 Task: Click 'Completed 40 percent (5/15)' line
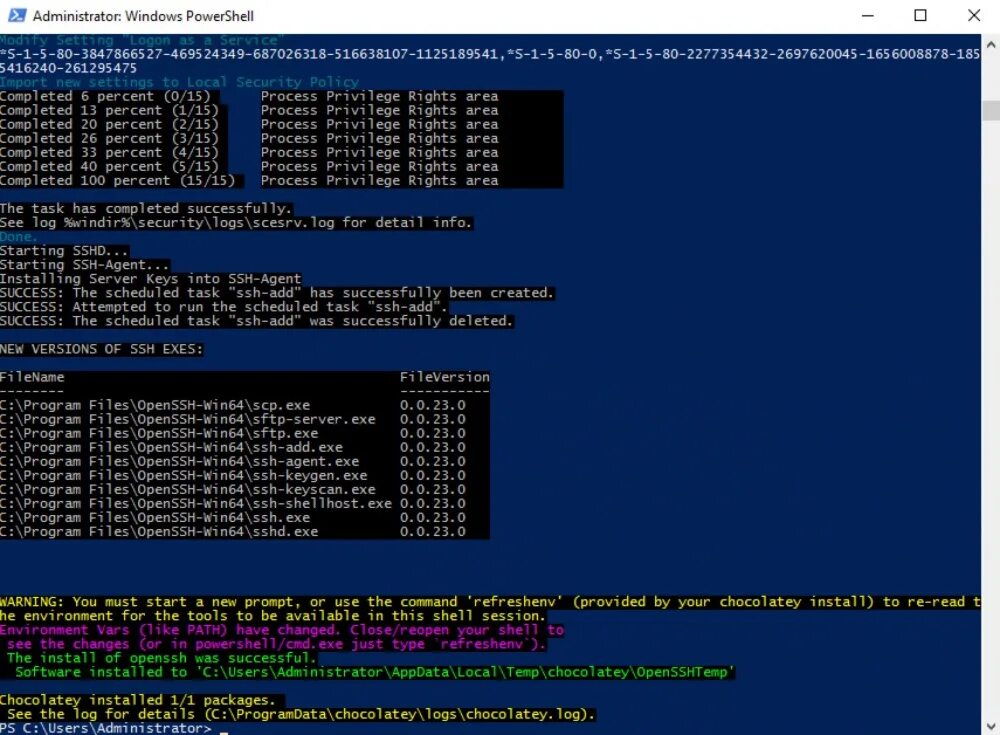click(109, 167)
